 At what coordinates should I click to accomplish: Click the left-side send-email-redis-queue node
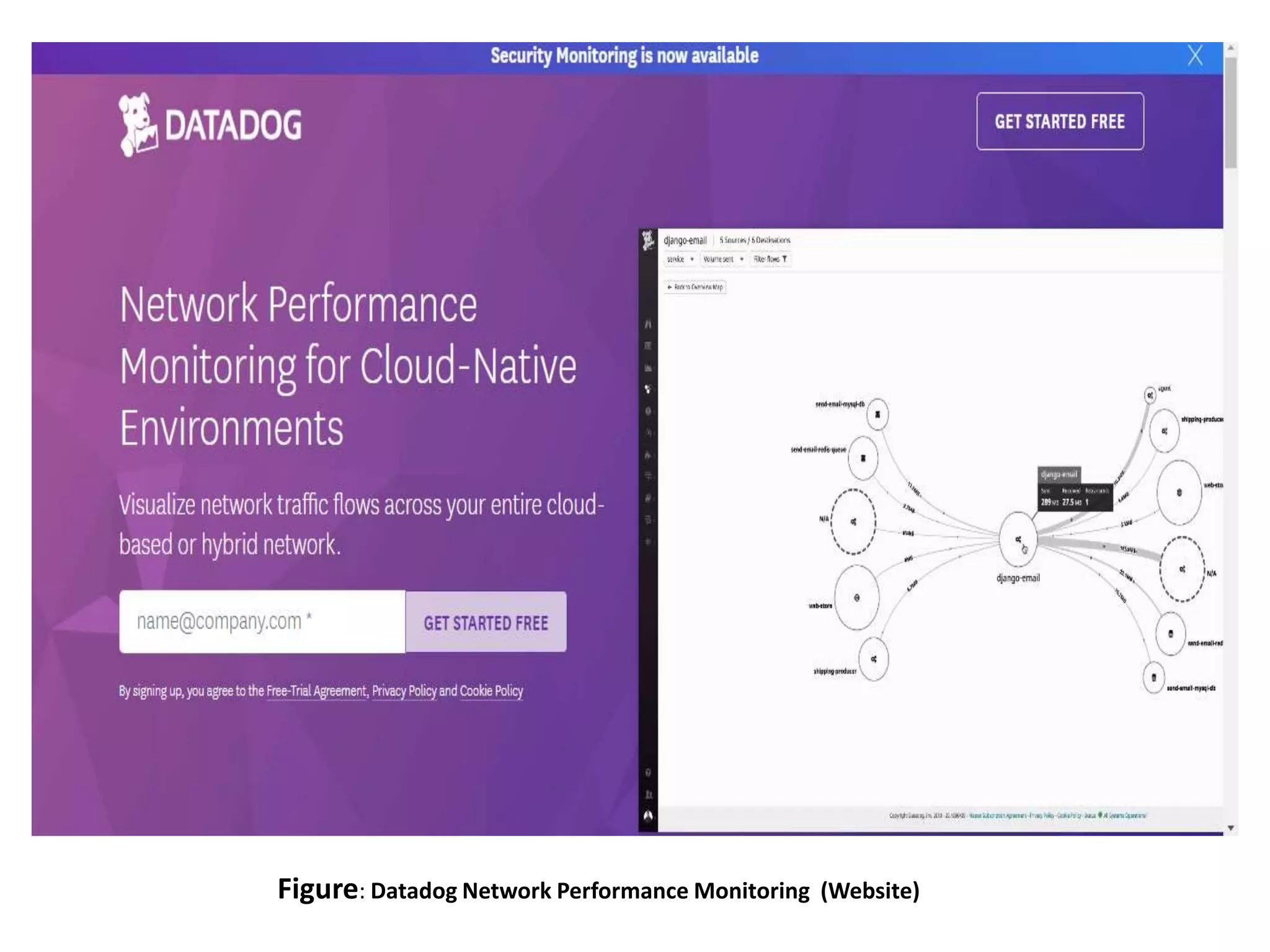pyautogui.click(x=863, y=458)
